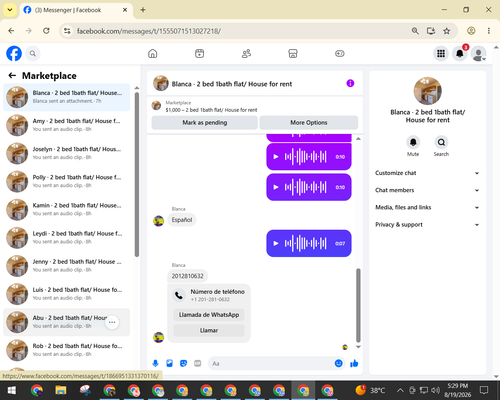This screenshot has height=400, width=500.
Task: Click the browser address bar URL
Action: [149, 31]
